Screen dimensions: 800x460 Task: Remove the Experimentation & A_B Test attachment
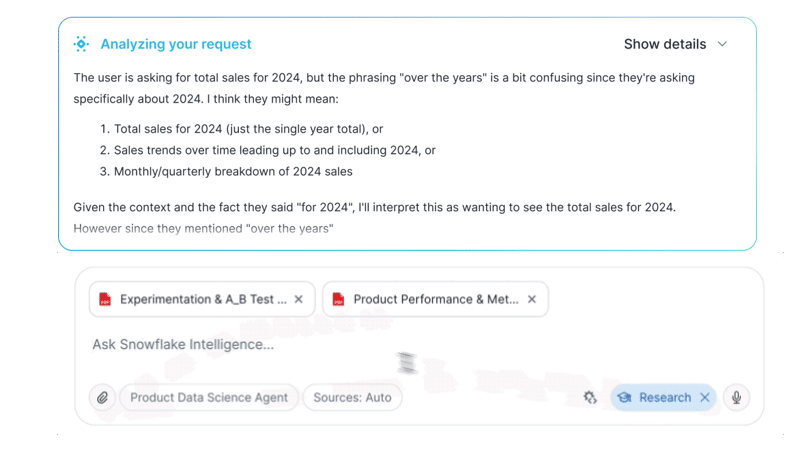[x=298, y=299]
